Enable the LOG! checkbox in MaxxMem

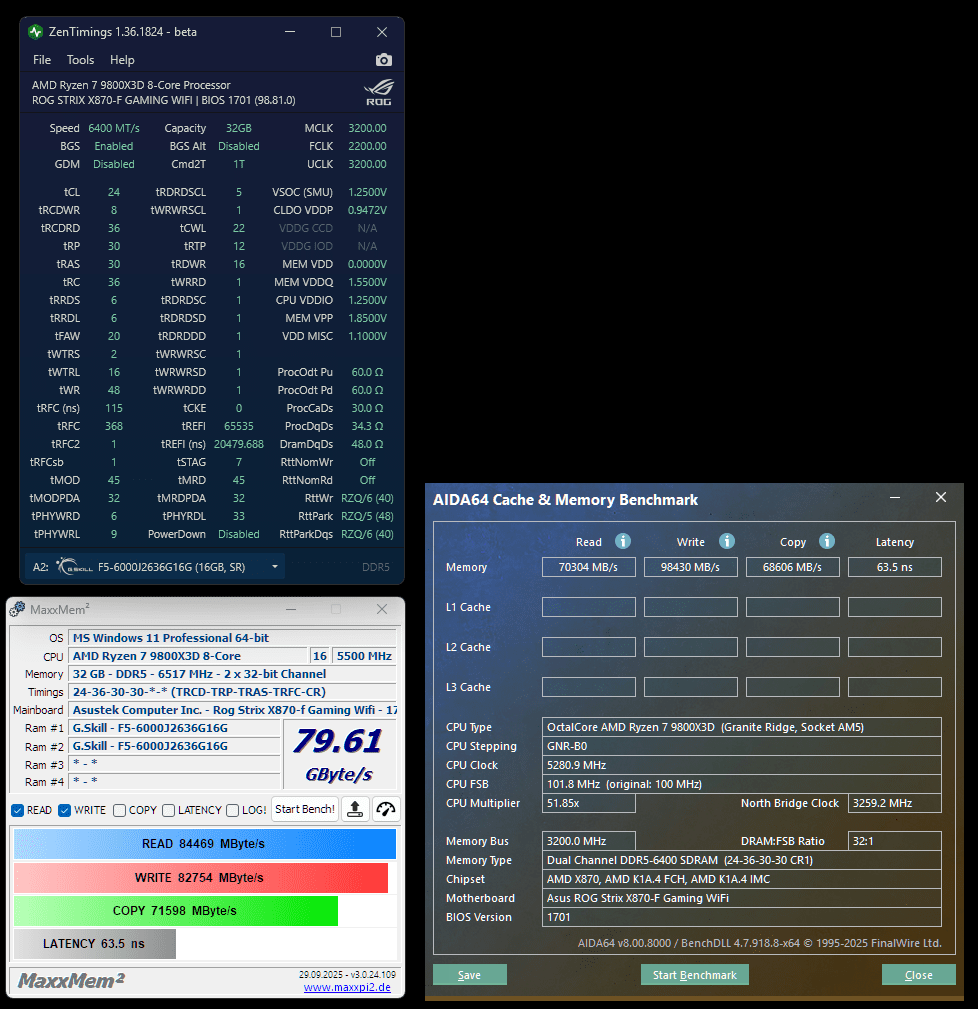coord(233,810)
